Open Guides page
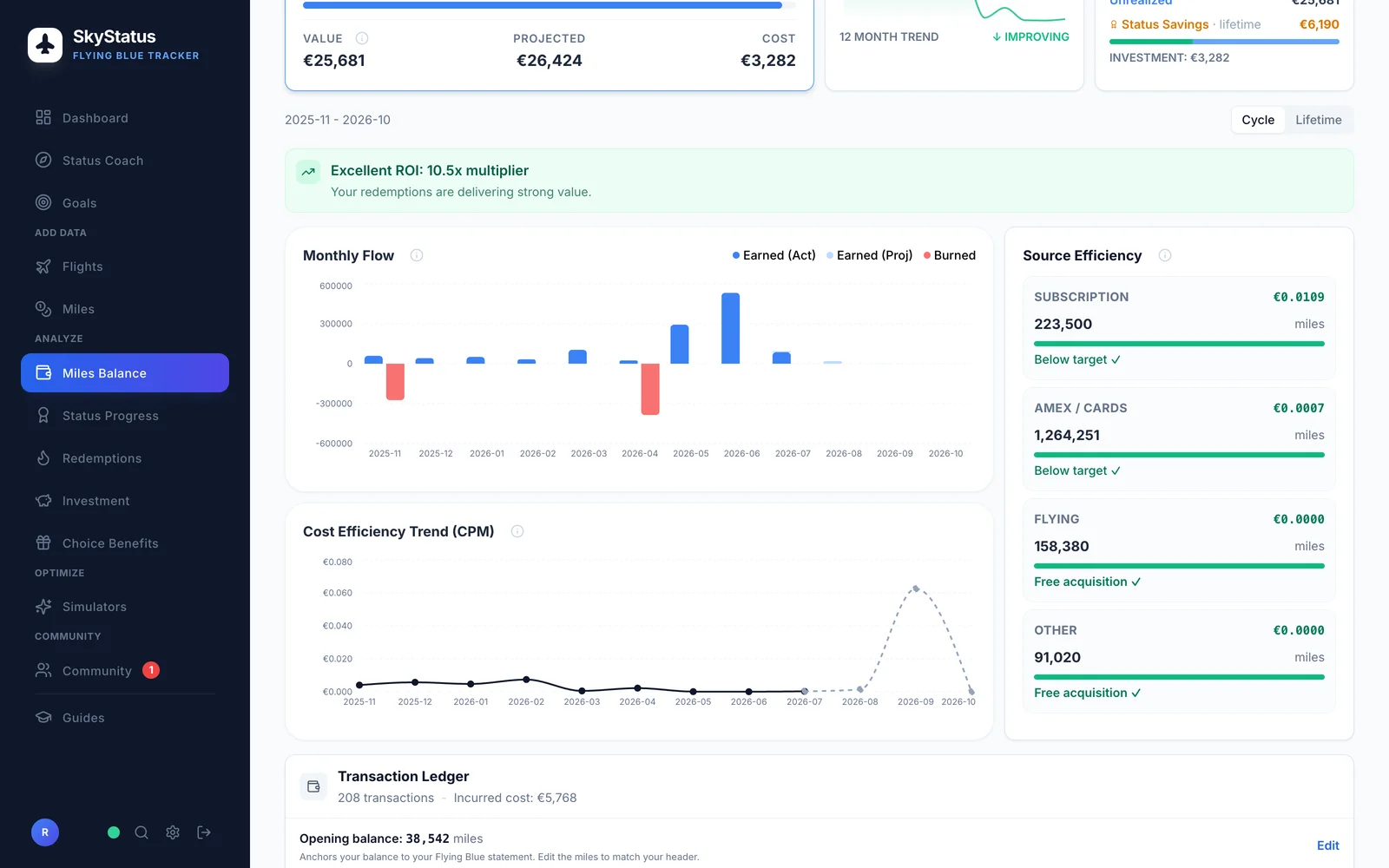This screenshot has width=1389, height=868. pyautogui.click(x=125, y=718)
